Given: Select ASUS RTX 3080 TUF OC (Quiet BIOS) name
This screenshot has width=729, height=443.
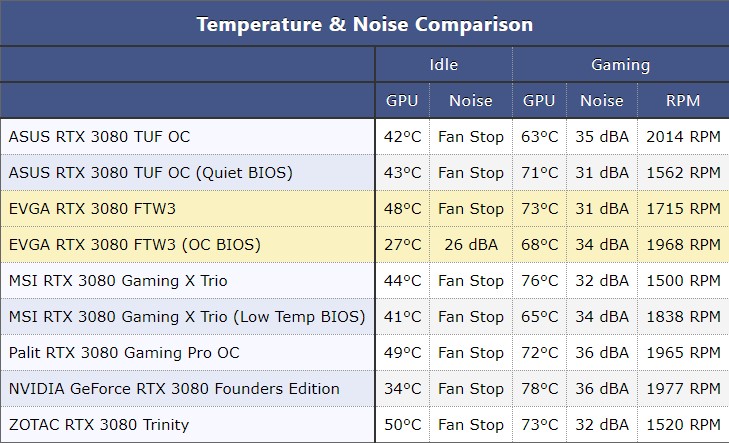Looking at the screenshot, I should (150, 172).
